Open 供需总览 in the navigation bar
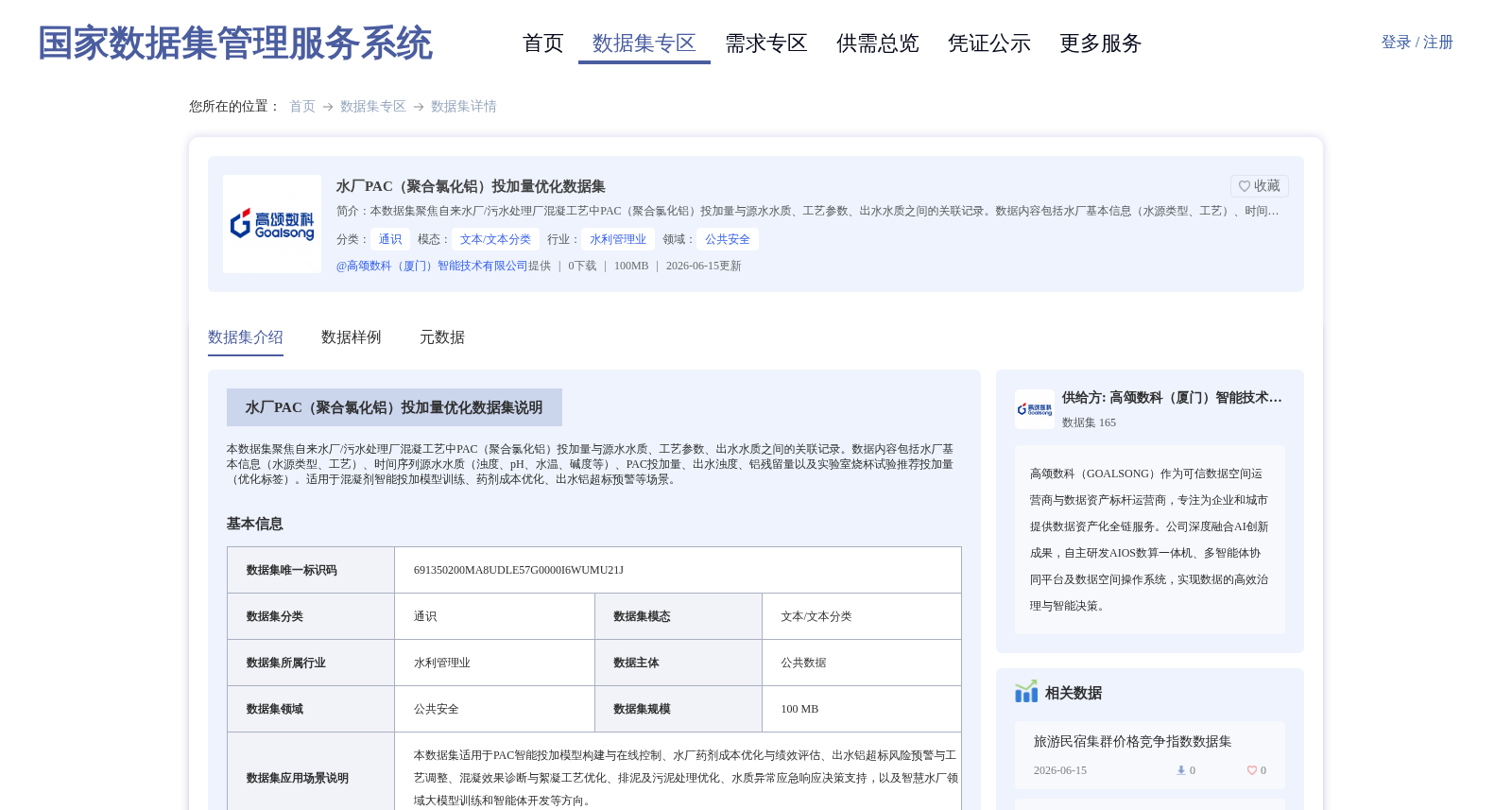 [x=878, y=43]
